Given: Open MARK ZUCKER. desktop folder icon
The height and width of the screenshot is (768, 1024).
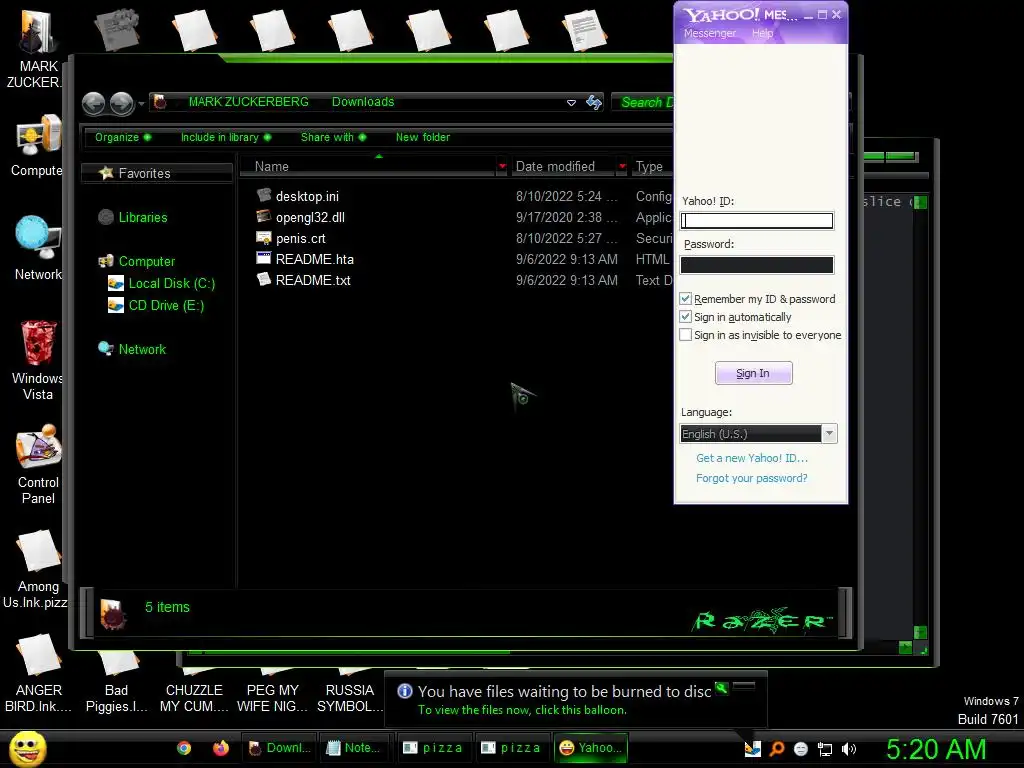Looking at the screenshot, I should pos(38,46).
